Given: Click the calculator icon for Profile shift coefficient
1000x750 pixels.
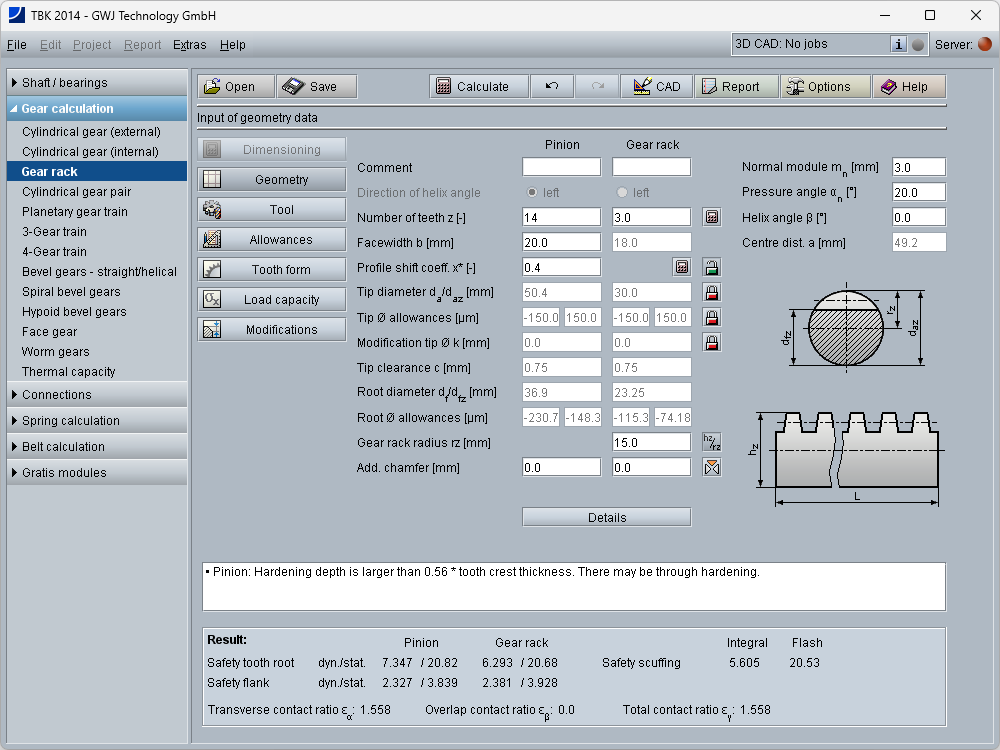Looking at the screenshot, I should 682,267.
